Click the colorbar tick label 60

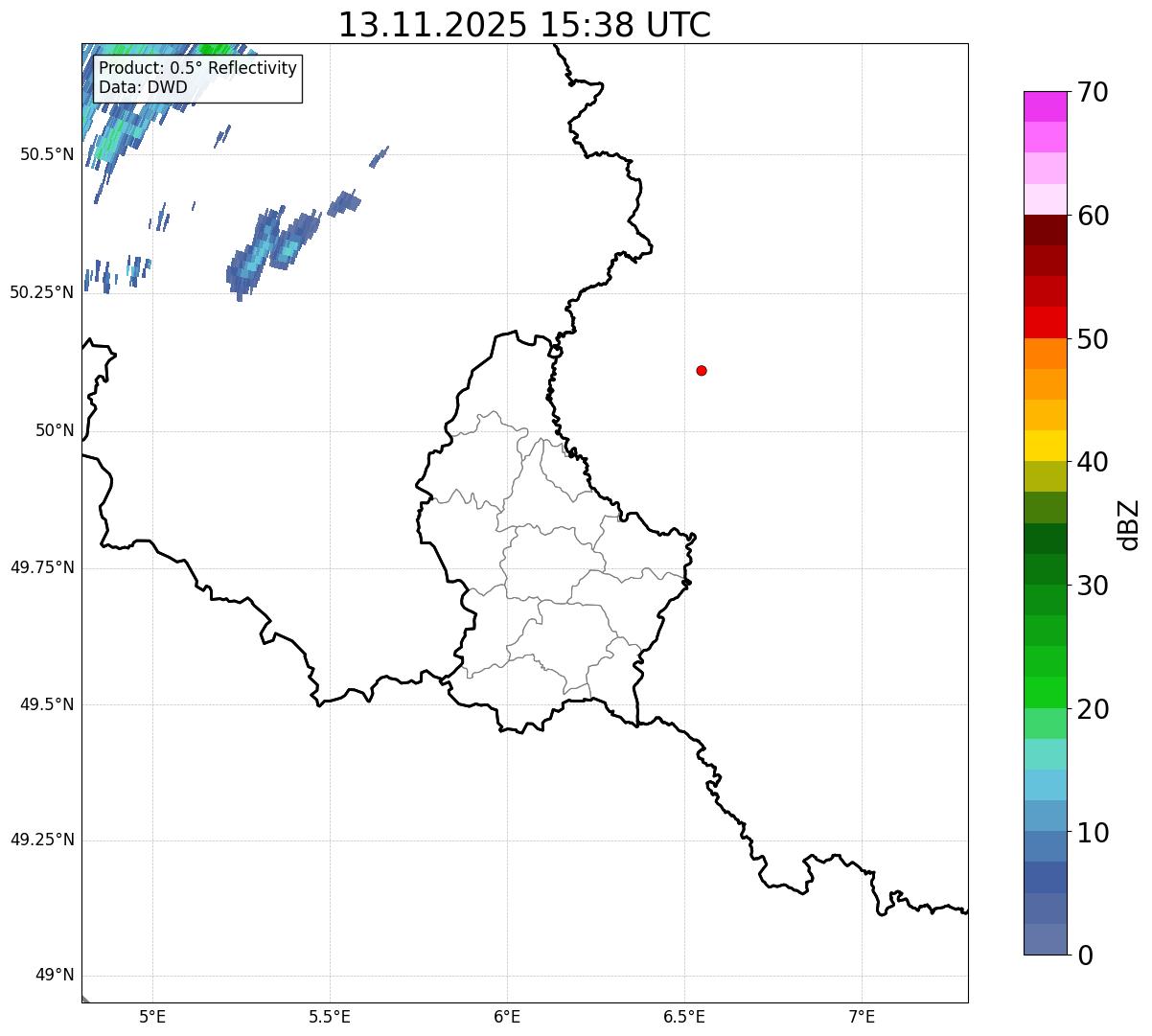tap(1093, 216)
